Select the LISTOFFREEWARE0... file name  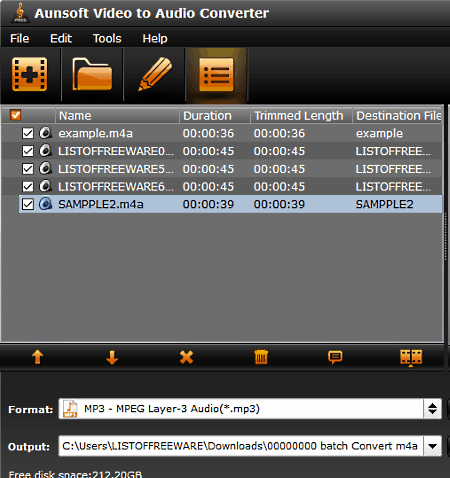(116, 151)
